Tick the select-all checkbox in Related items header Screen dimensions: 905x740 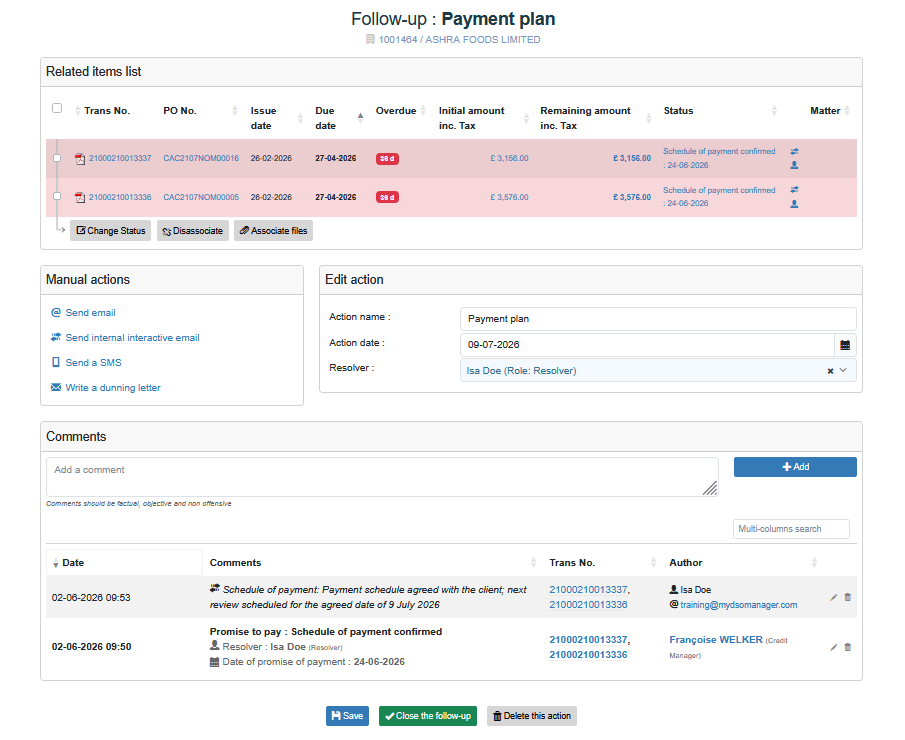click(x=57, y=108)
